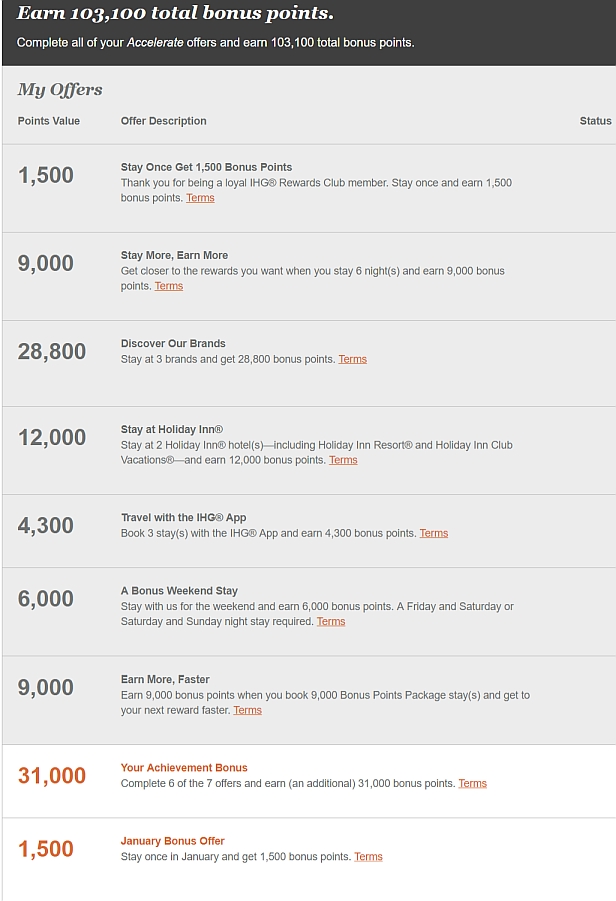This screenshot has width=616, height=901.
Task: Open Terms link for Earn More, Faster
Action: pyautogui.click(x=248, y=710)
